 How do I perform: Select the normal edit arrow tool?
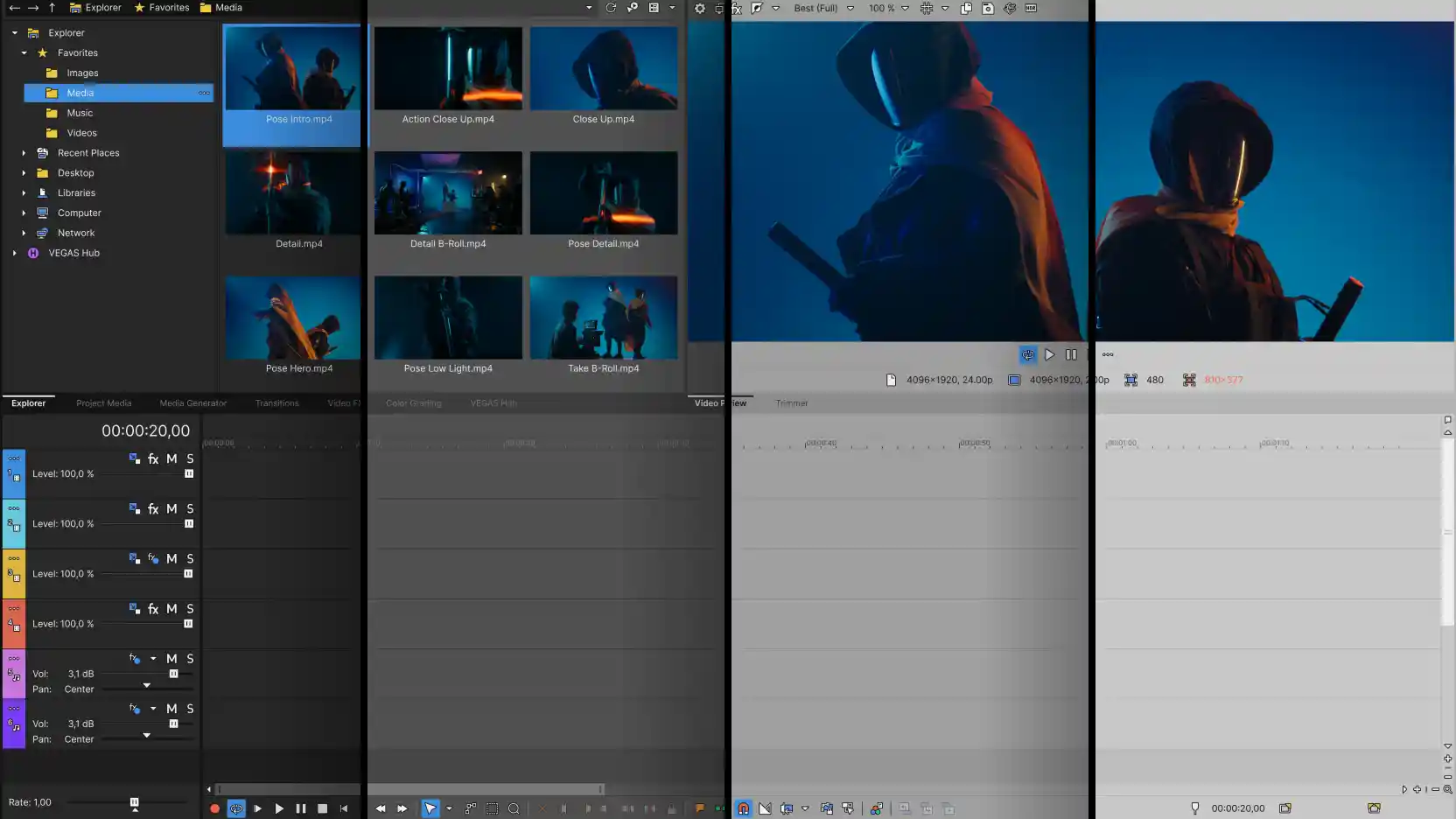pyautogui.click(x=430, y=808)
